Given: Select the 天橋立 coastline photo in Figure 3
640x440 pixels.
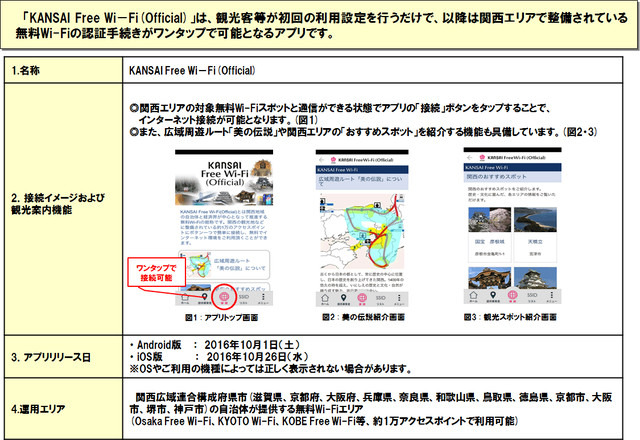Looking at the screenshot, I should tap(535, 220).
